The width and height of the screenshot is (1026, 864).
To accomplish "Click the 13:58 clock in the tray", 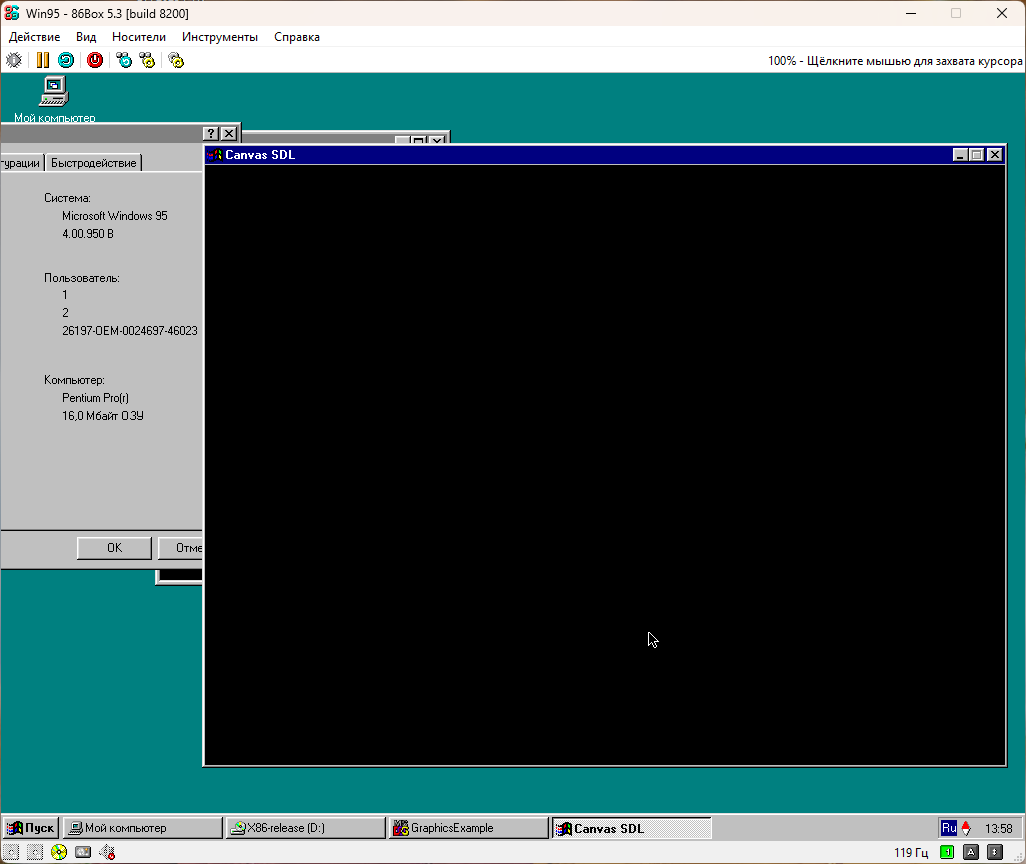I will 999,829.
